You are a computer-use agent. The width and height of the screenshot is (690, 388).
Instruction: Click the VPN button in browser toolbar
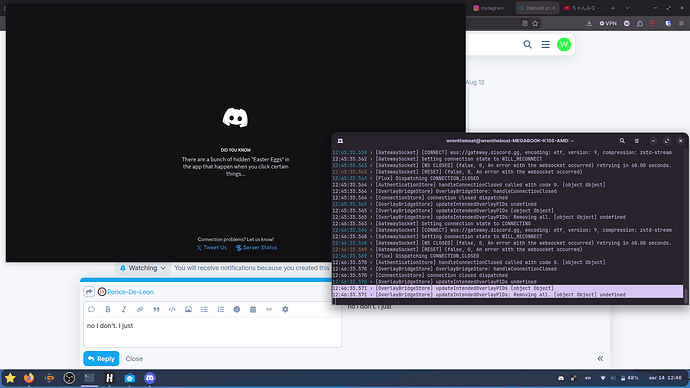pyautogui.click(x=608, y=23)
